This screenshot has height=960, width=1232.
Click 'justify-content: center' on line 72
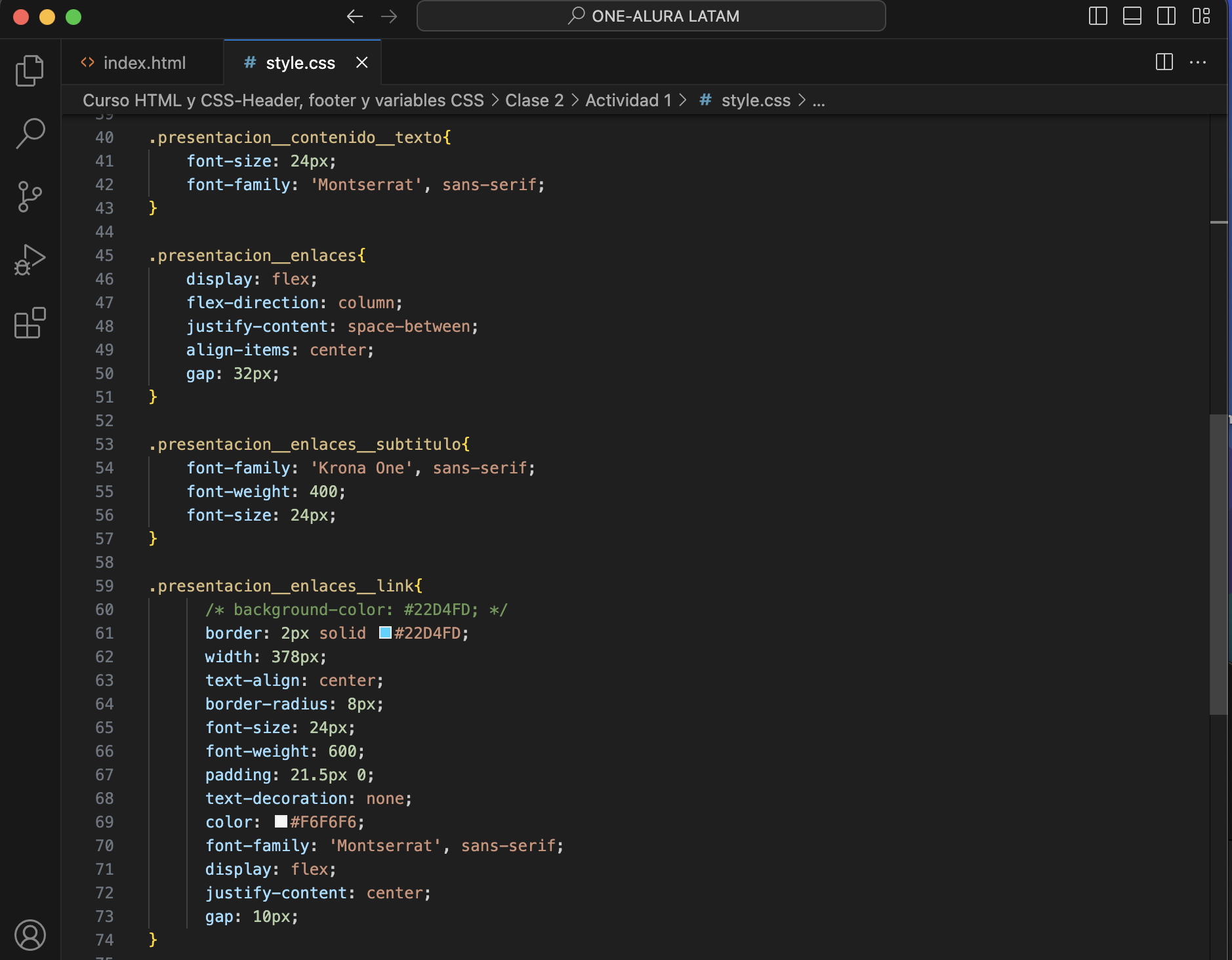[318, 892]
